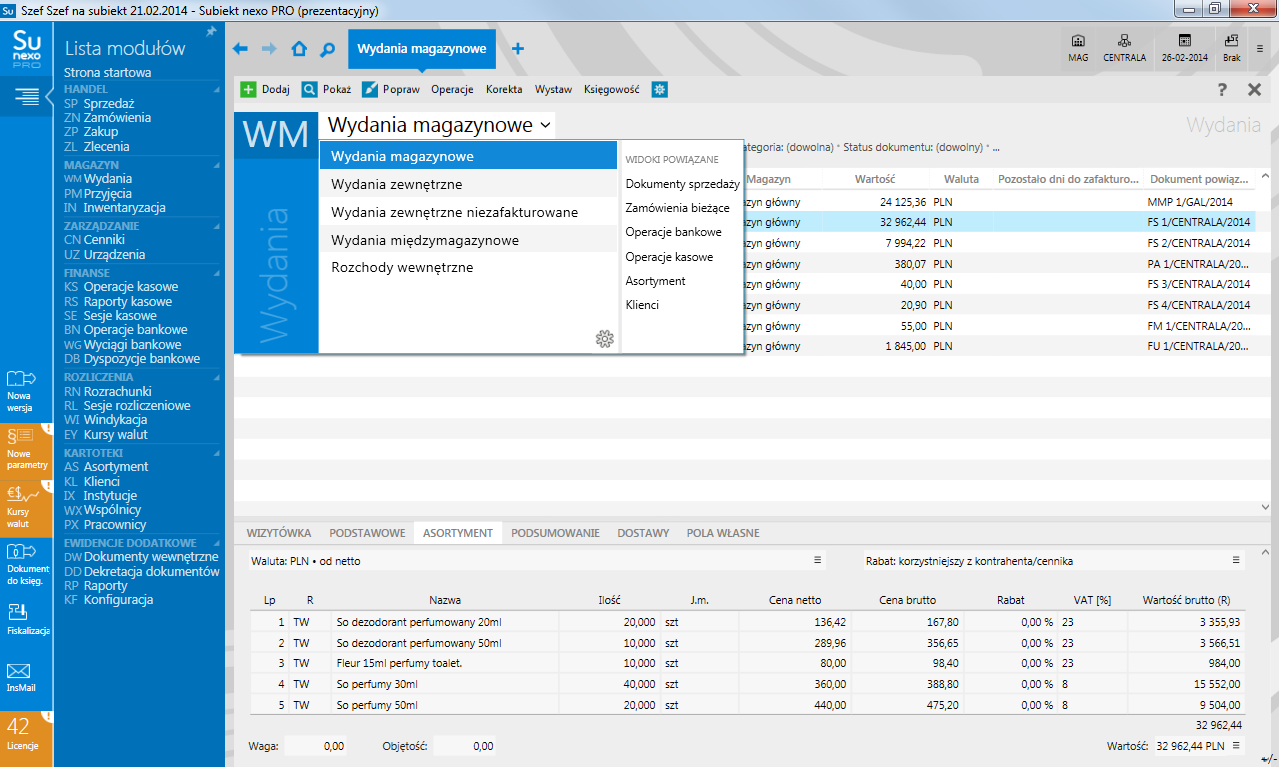Click the search magnifier icon next to home

(x=327, y=49)
